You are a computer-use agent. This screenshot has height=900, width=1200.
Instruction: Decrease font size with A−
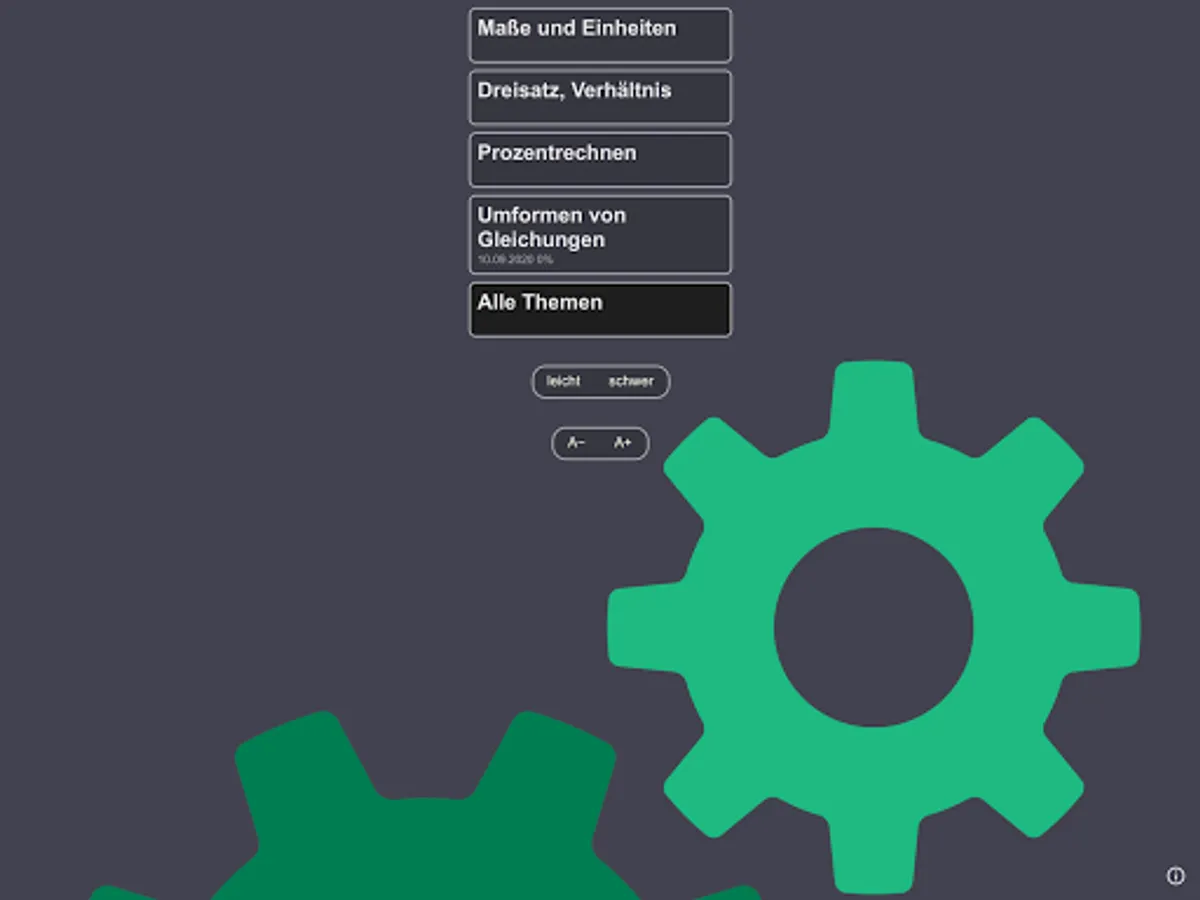pyautogui.click(x=576, y=443)
